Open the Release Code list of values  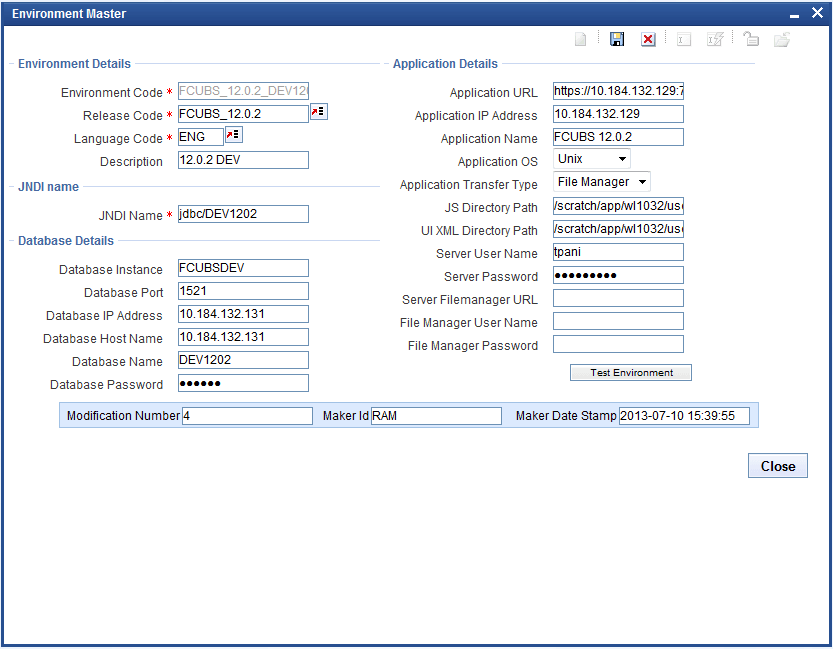[x=319, y=112]
